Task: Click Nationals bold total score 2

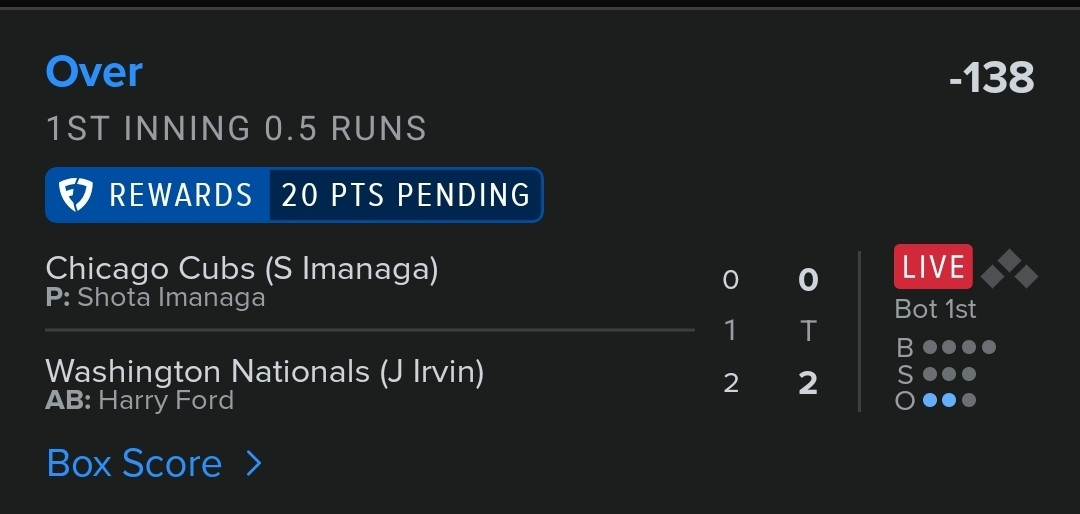Action: (808, 383)
